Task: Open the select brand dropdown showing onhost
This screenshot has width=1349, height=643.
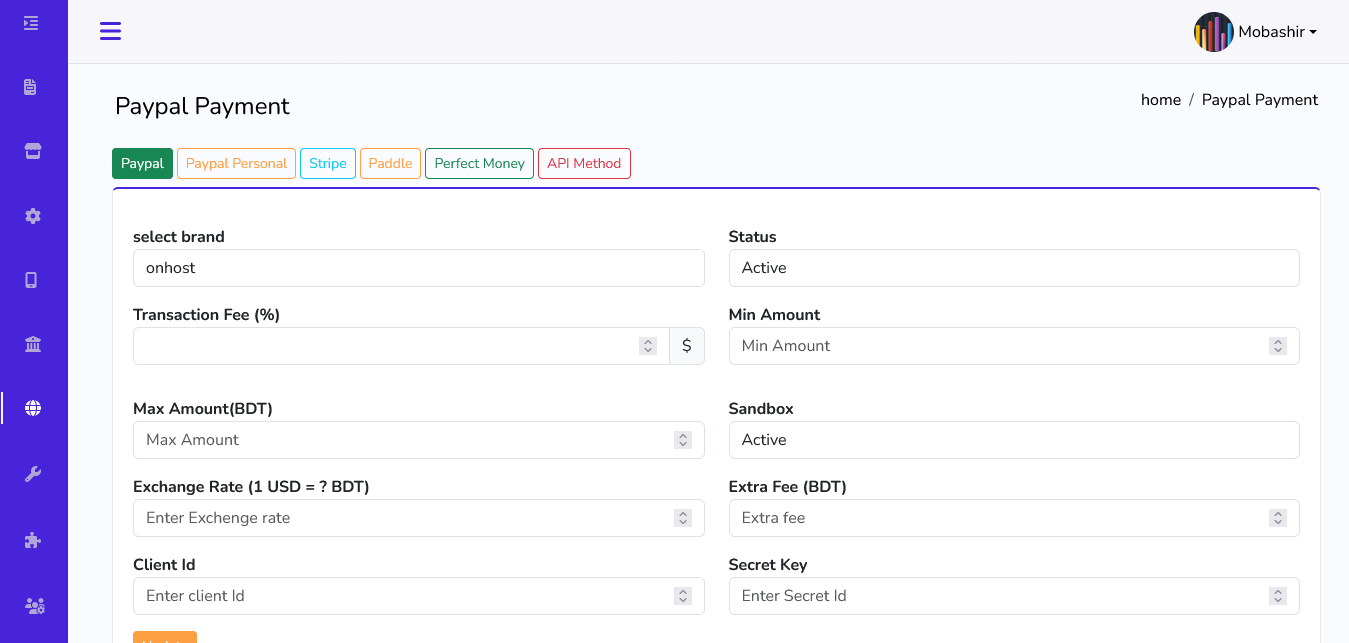Action: pos(418,267)
